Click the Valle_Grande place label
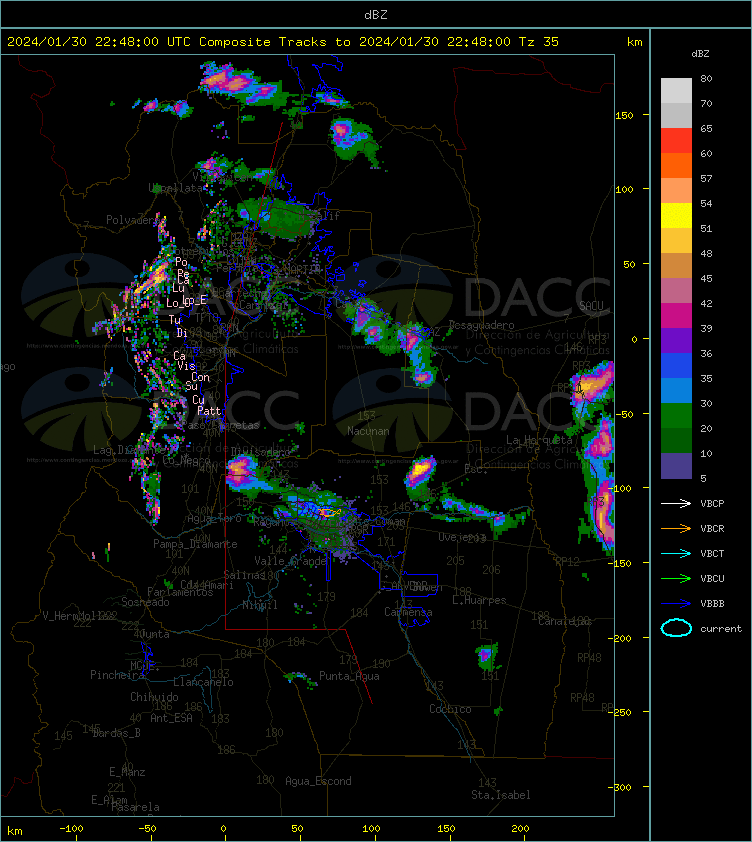752x842 pixels. (x=290, y=561)
